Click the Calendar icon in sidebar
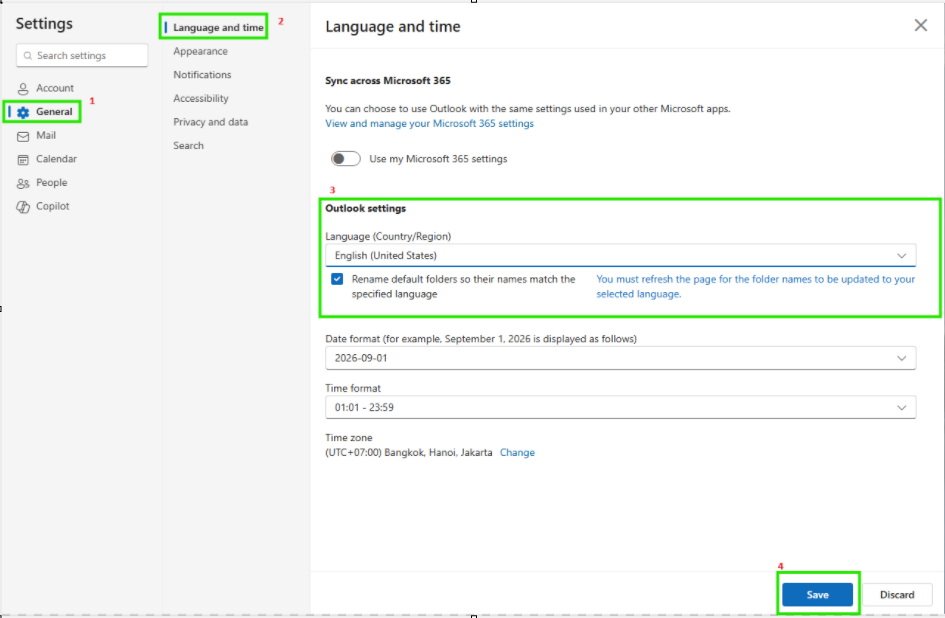Viewport: 945px width, 618px height. tap(23, 160)
